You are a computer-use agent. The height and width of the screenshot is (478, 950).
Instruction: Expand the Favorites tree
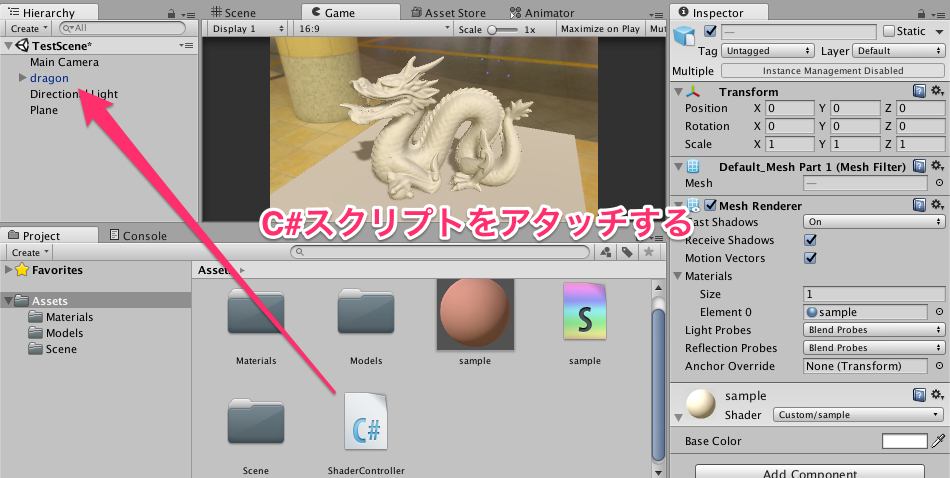pos(8,270)
